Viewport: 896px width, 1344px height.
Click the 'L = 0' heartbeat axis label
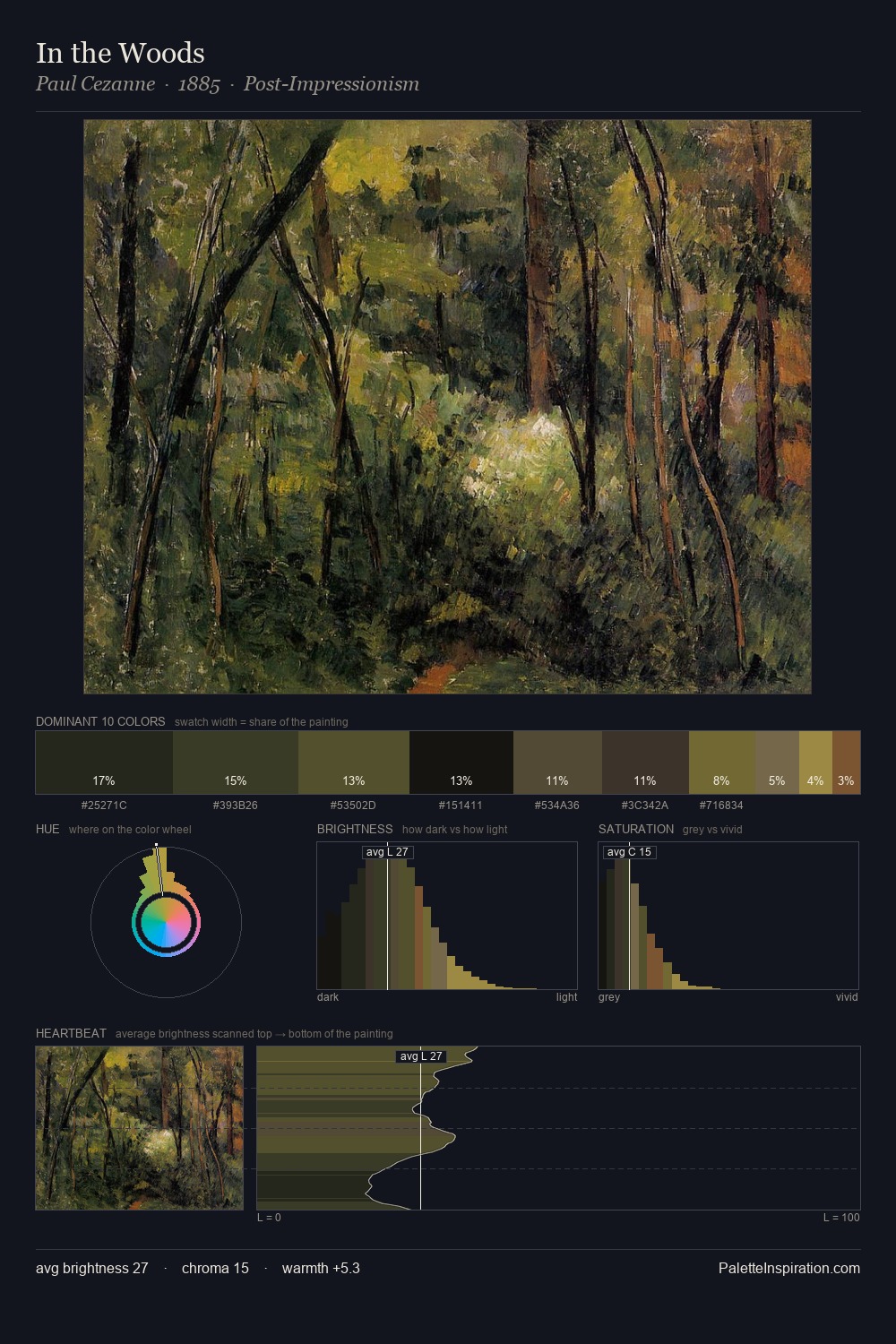tap(269, 1218)
